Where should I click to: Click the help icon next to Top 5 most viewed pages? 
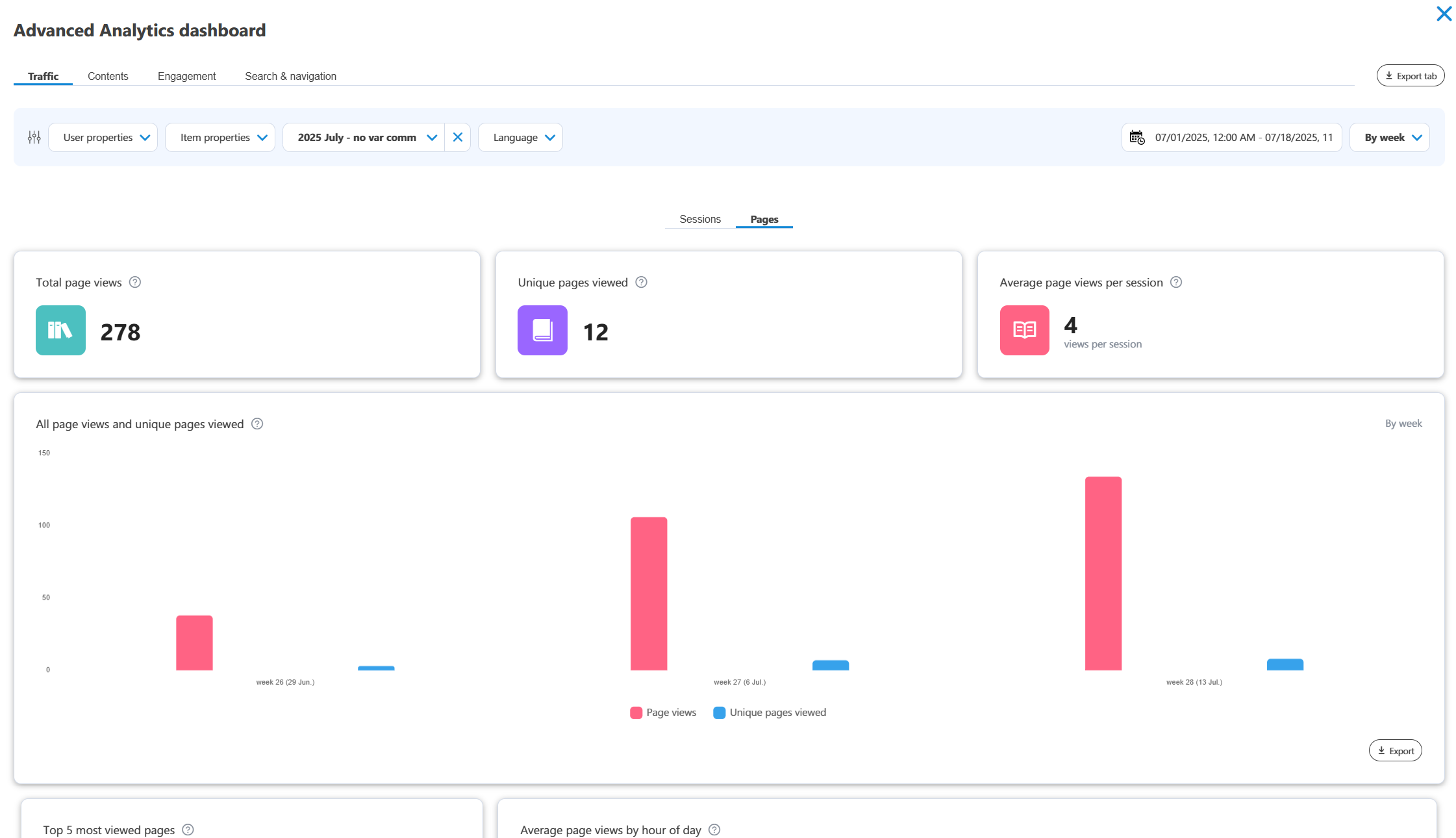click(x=188, y=830)
